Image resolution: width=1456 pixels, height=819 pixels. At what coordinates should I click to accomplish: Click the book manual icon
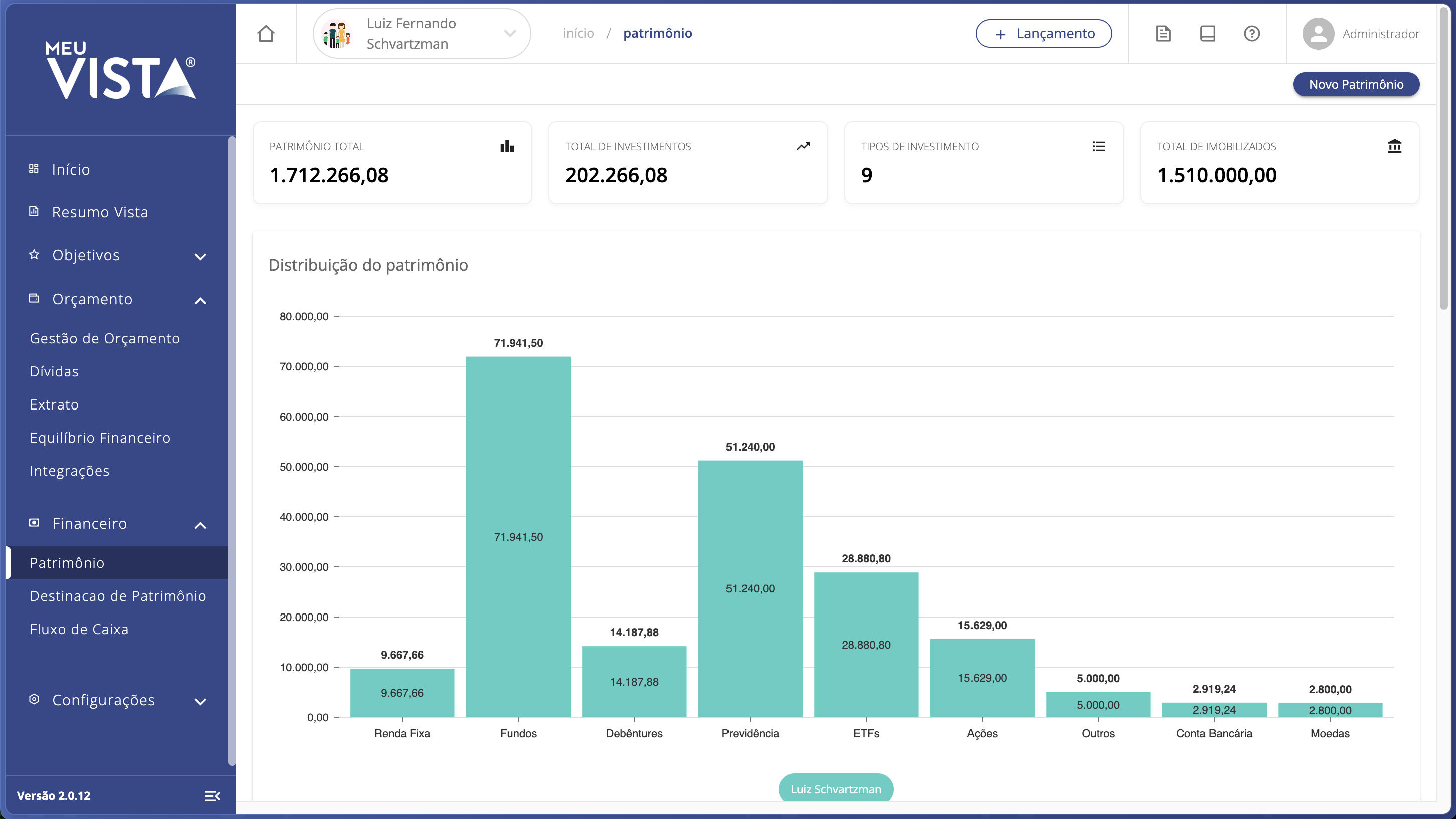(x=1207, y=34)
